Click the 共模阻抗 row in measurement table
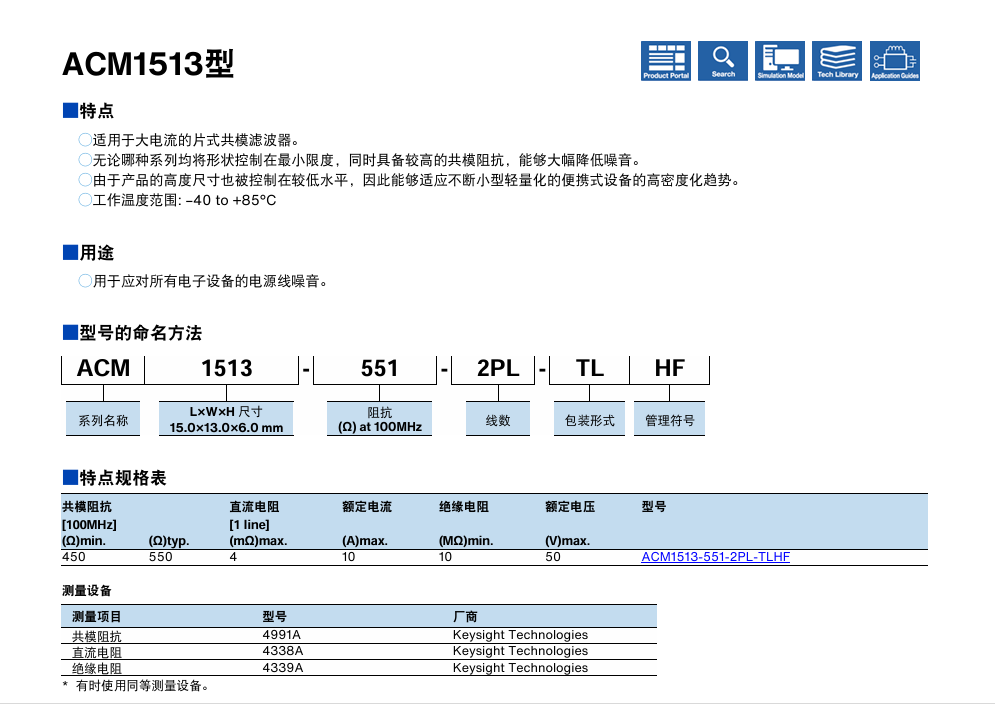995x704 pixels. pyautogui.click(x=359, y=635)
